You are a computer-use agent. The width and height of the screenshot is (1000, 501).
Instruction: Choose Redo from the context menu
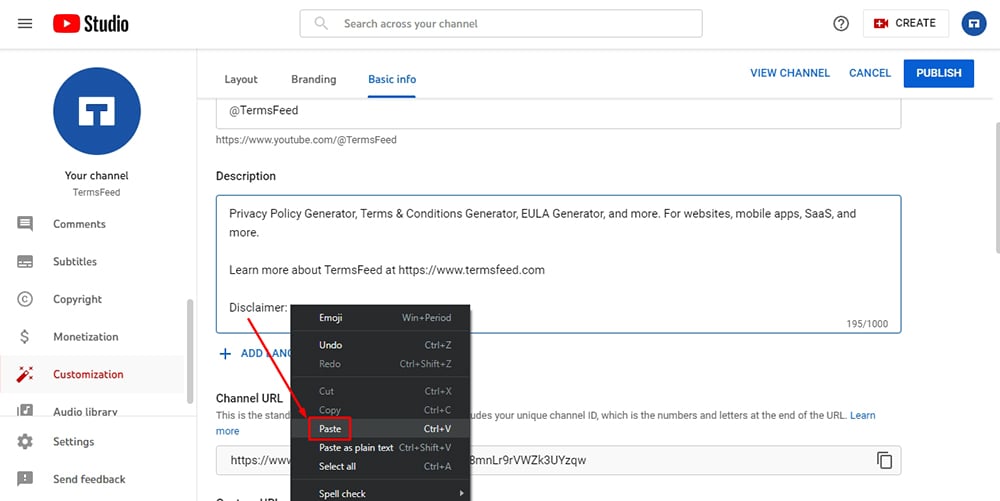click(380, 364)
